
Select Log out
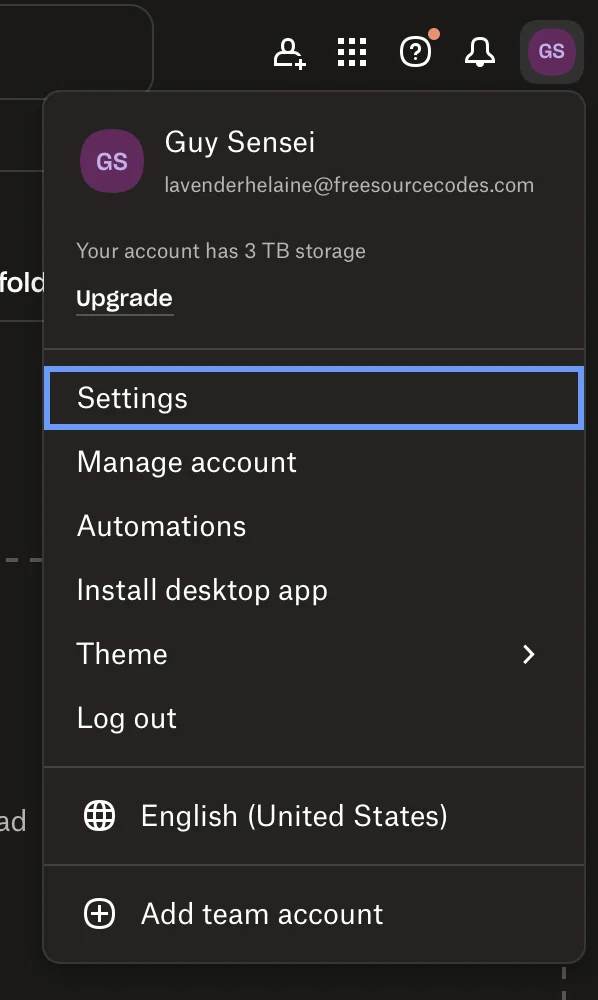click(314, 718)
